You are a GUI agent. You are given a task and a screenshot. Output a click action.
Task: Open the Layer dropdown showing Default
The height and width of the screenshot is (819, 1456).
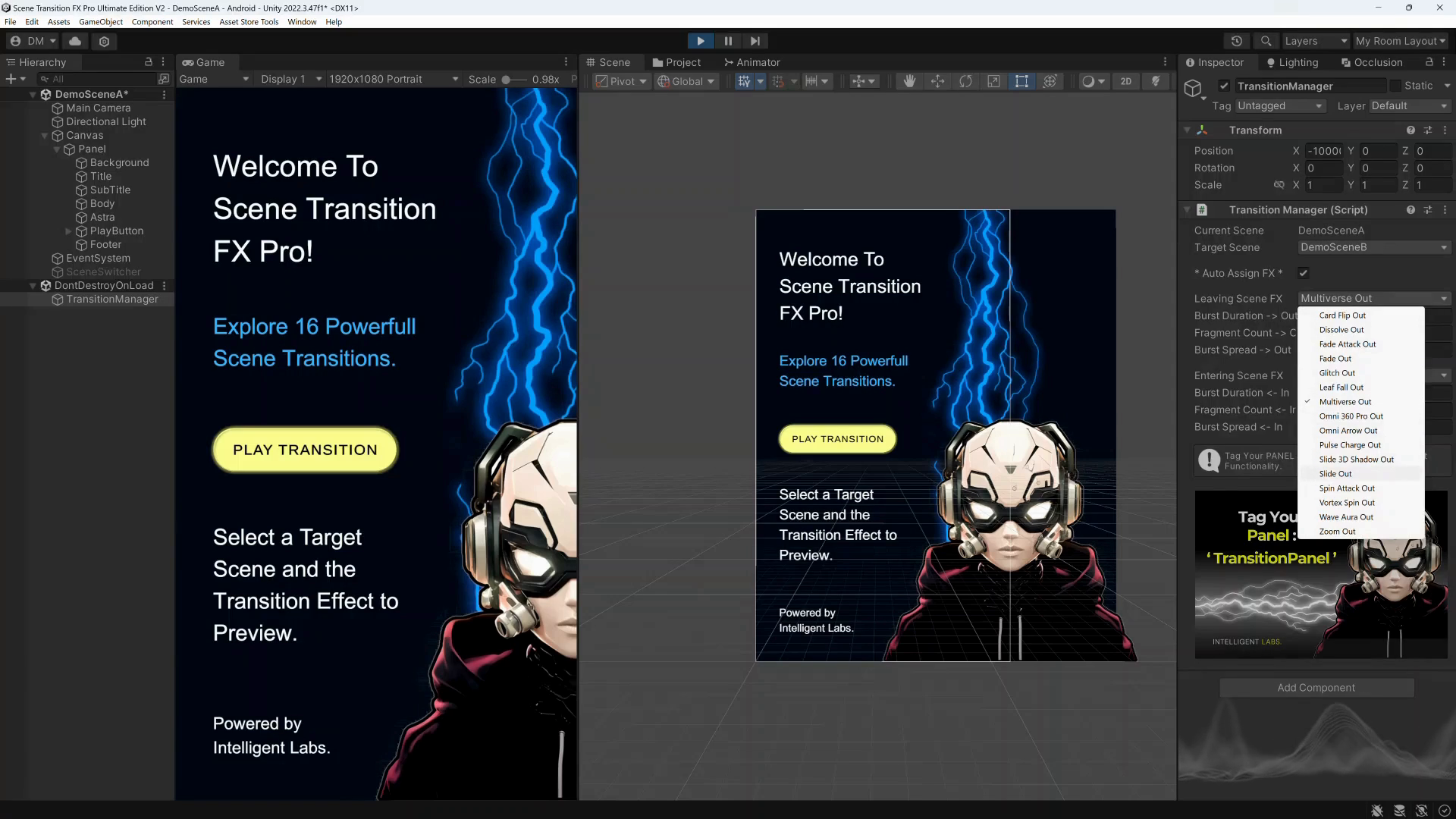click(1409, 106)
